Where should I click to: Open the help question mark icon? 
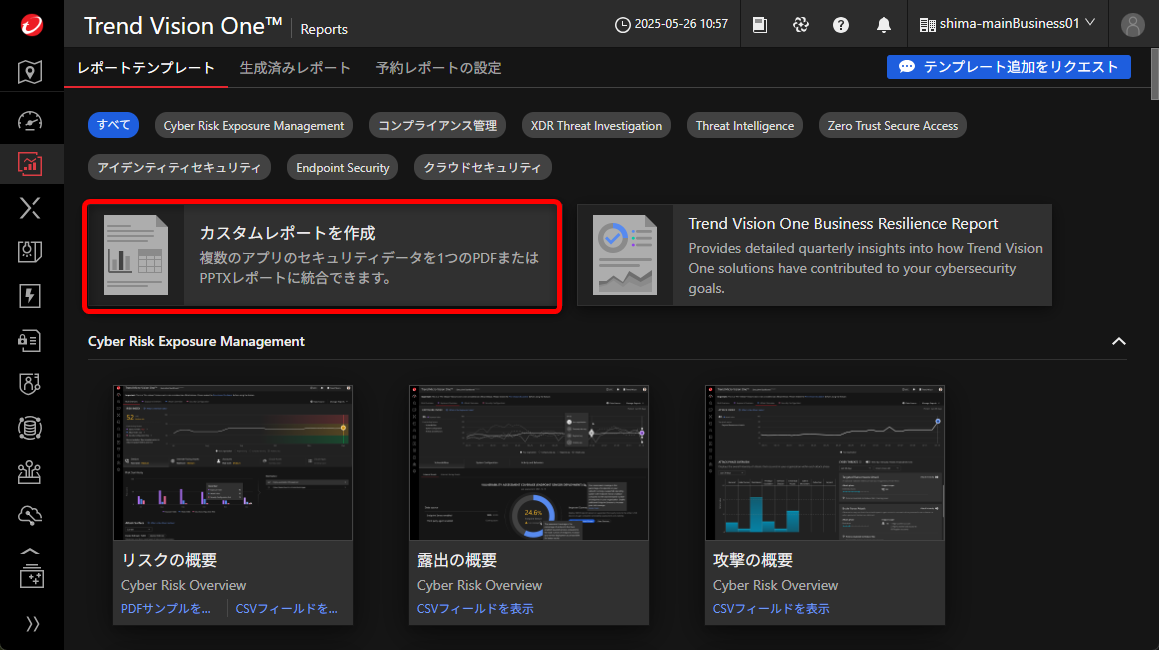(840, 24)
